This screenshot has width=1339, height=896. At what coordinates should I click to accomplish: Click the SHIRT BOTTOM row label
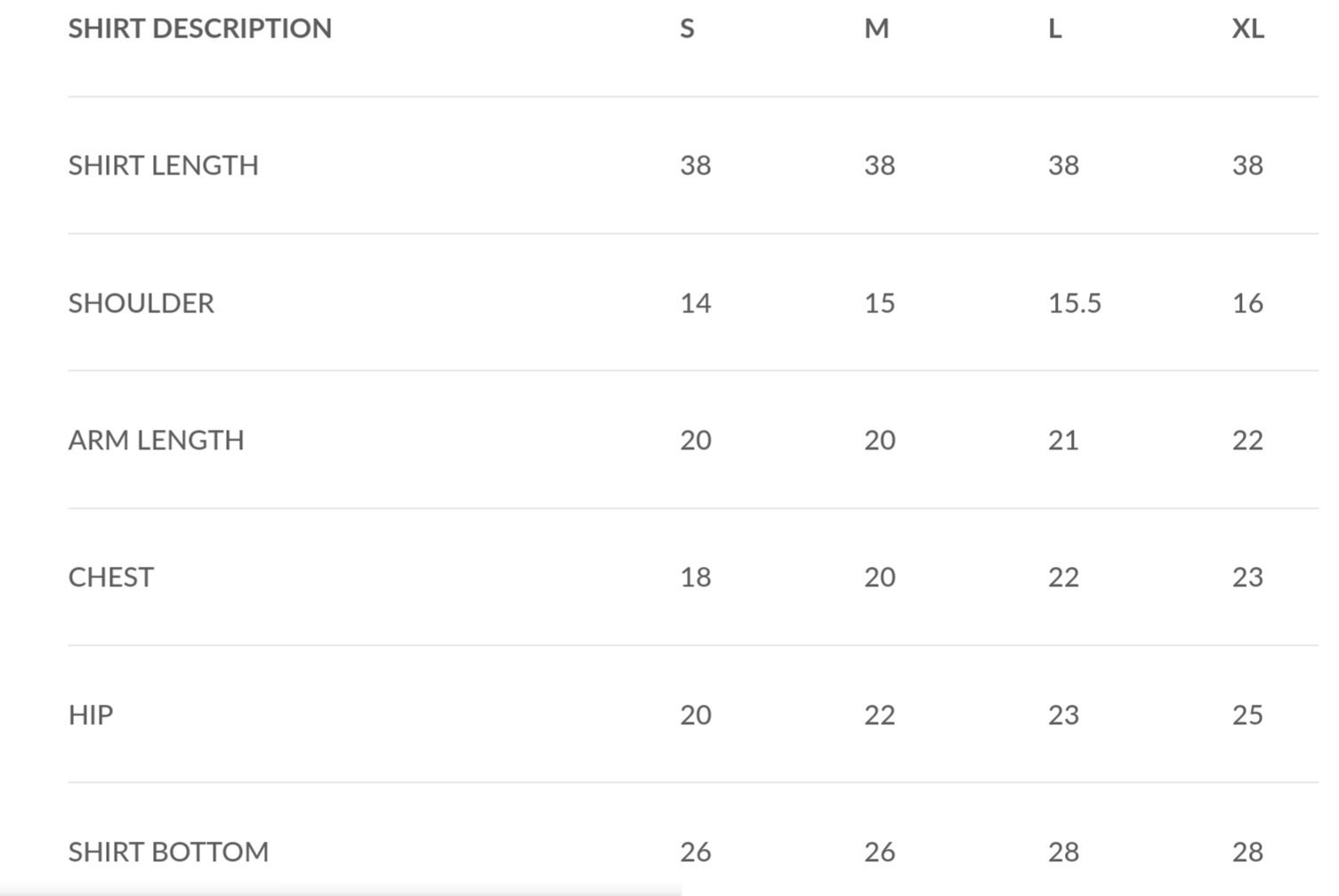point(169,852)
